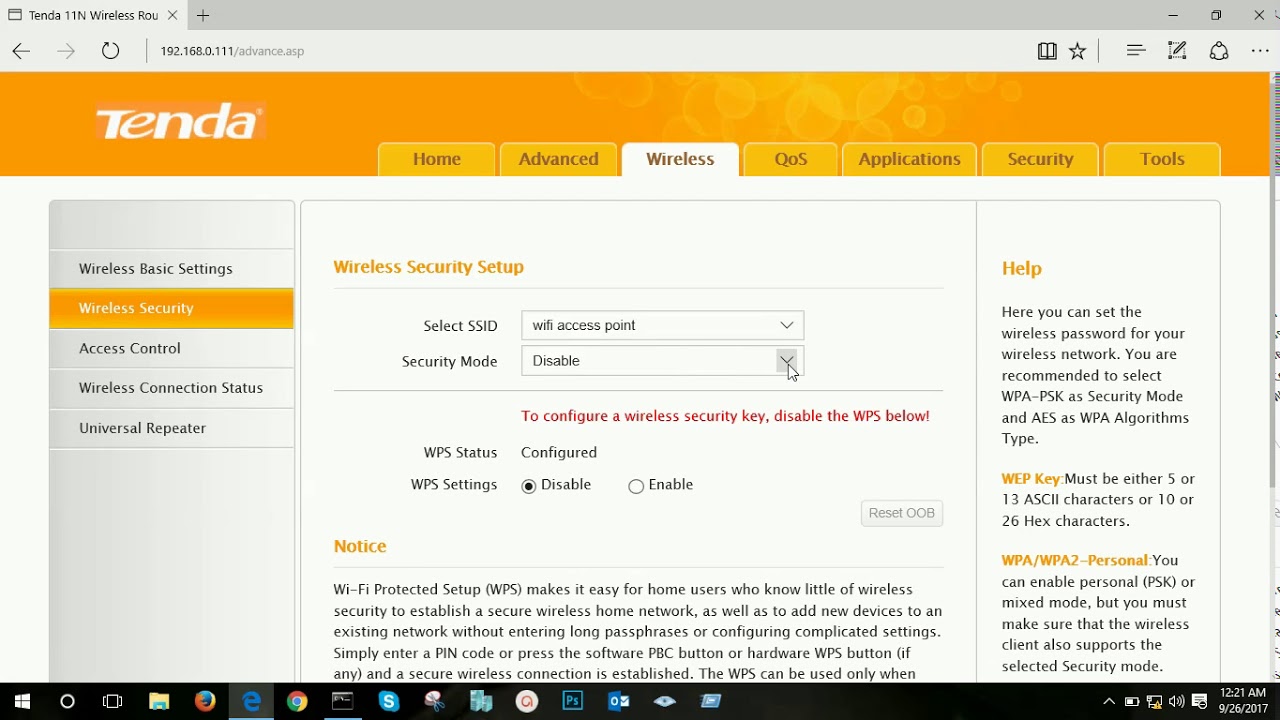Select the Wireless tab

click(x=680, y=160)
